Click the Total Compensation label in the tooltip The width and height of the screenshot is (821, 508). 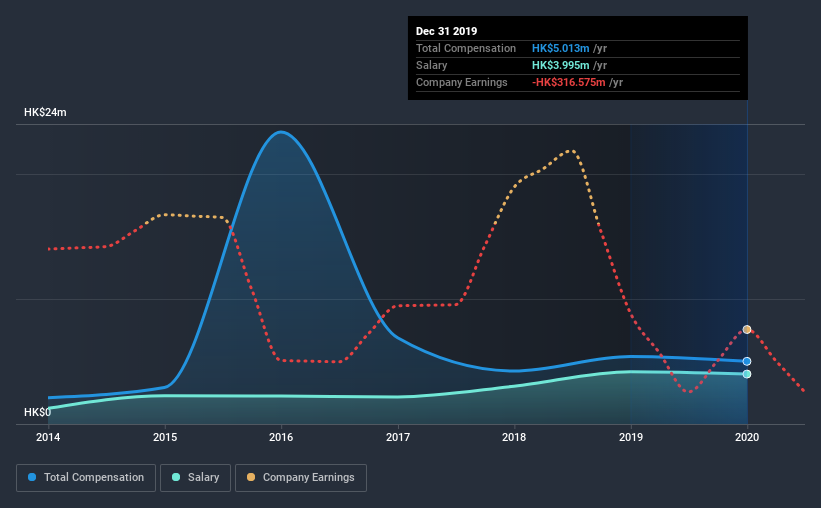coord(466,48)
